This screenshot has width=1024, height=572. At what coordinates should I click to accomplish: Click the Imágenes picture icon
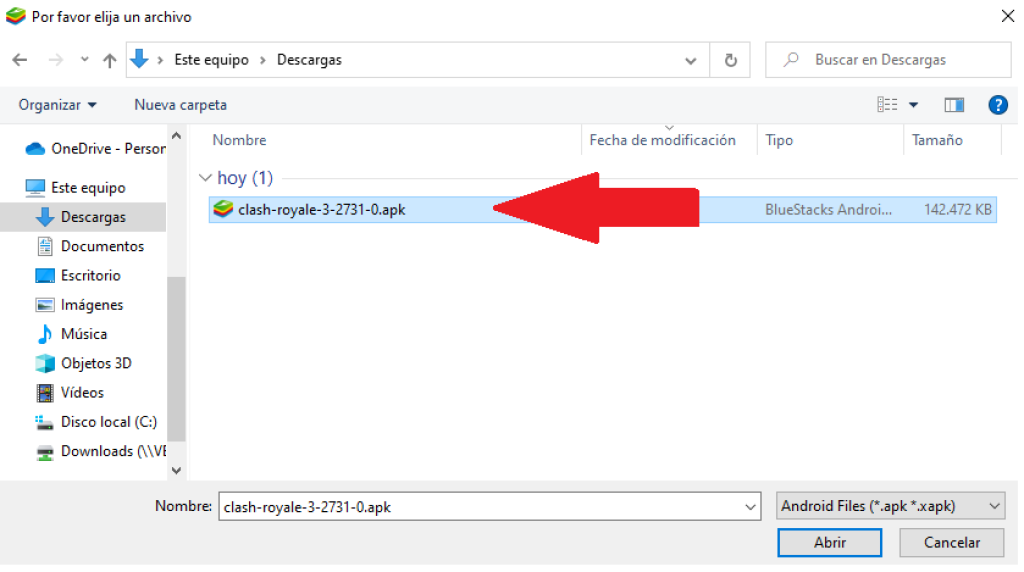(44, 305)
